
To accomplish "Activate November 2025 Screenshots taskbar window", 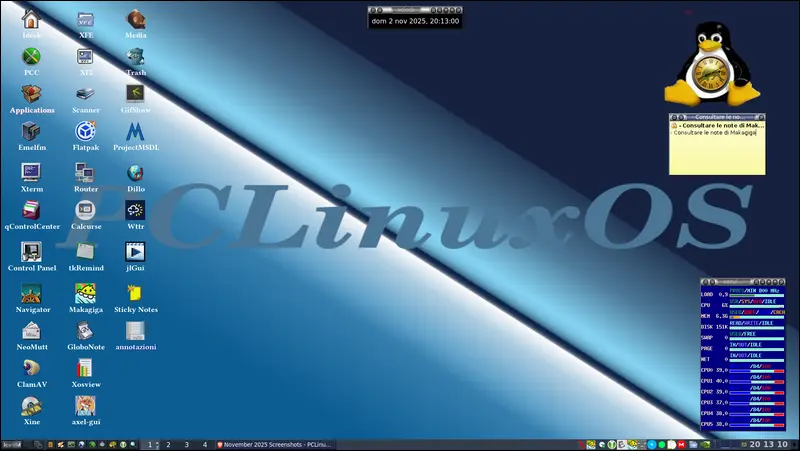I will 274,445.
